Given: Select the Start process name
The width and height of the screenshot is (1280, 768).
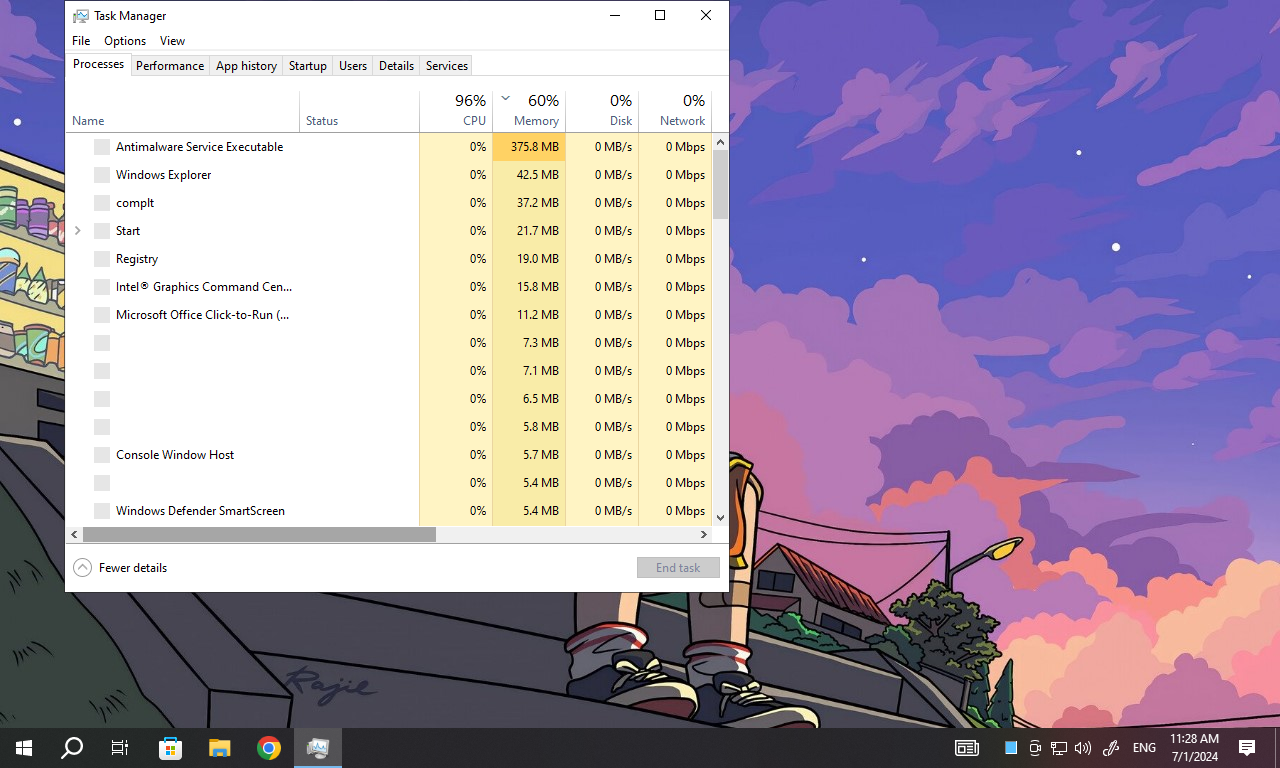Looking at the screenshot, I should 128,231.
